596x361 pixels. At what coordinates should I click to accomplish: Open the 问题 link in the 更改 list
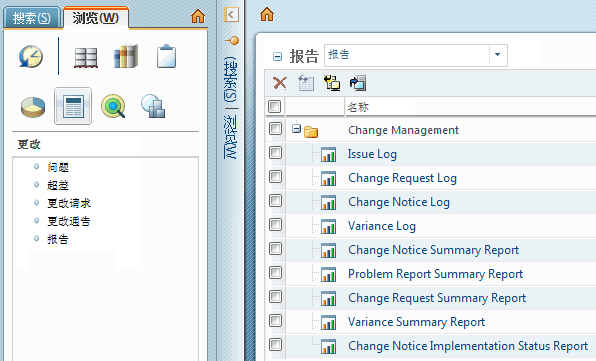pyautogui.click(x=58, y=167)
